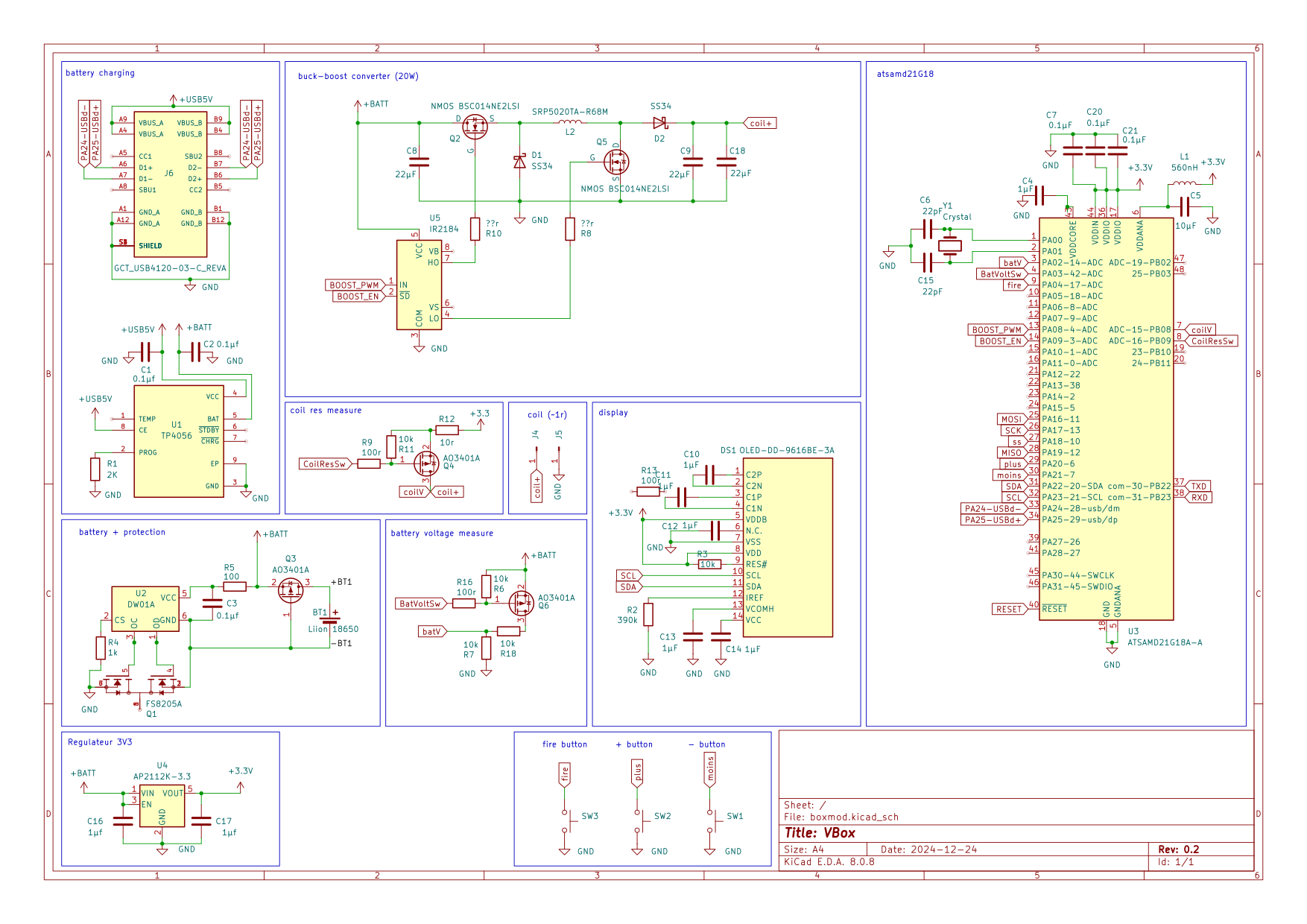Click the ATSAMD21G18A microcontroller body
Image resolution: width=1307 pixels, height=924 pixels.
[1107, 419]
